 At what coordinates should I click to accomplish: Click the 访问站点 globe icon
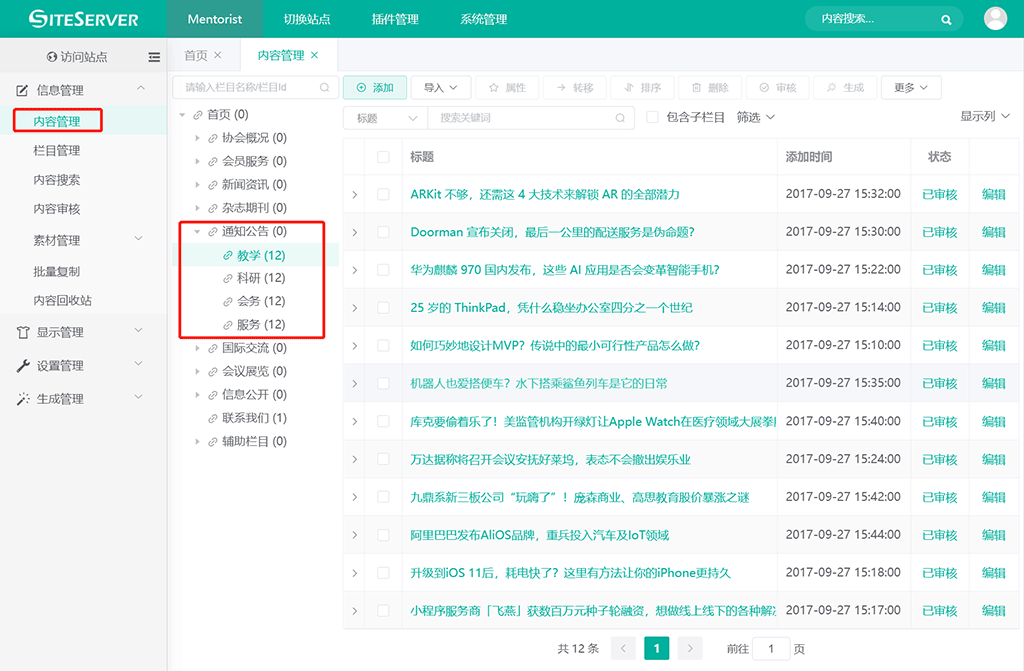point(52,57)
